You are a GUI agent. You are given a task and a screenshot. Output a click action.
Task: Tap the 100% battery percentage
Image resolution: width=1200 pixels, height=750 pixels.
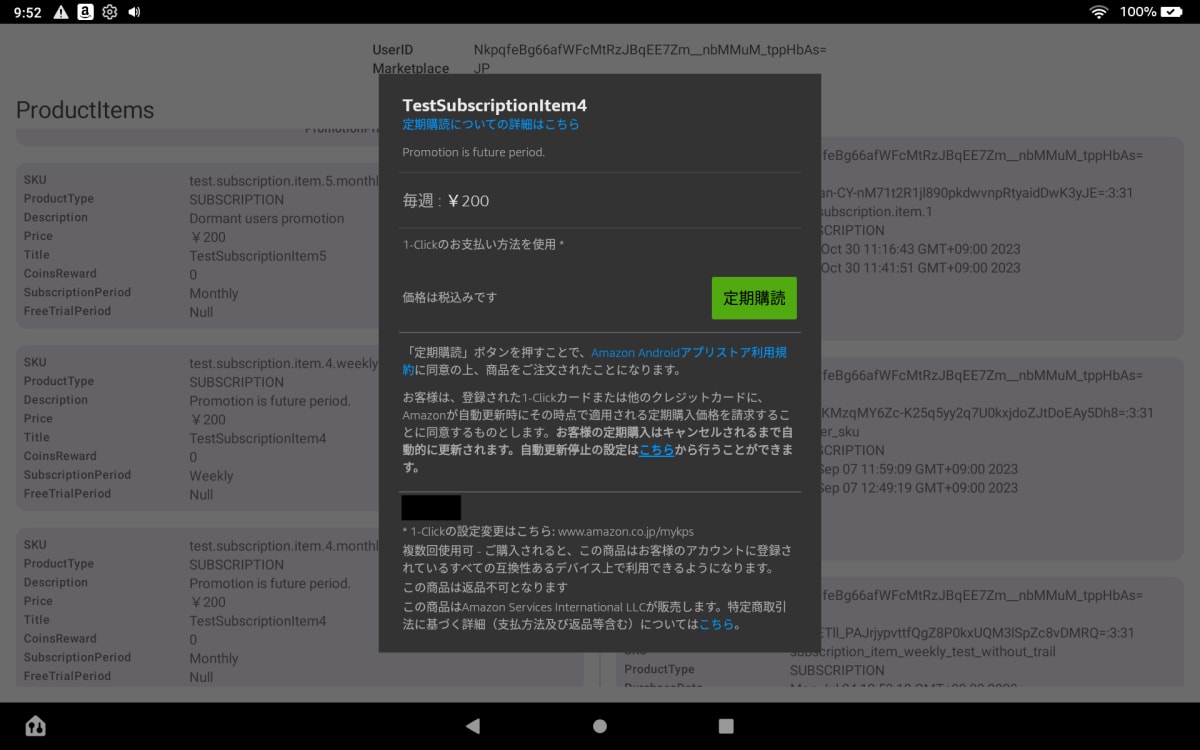(x=1138, y=12)
